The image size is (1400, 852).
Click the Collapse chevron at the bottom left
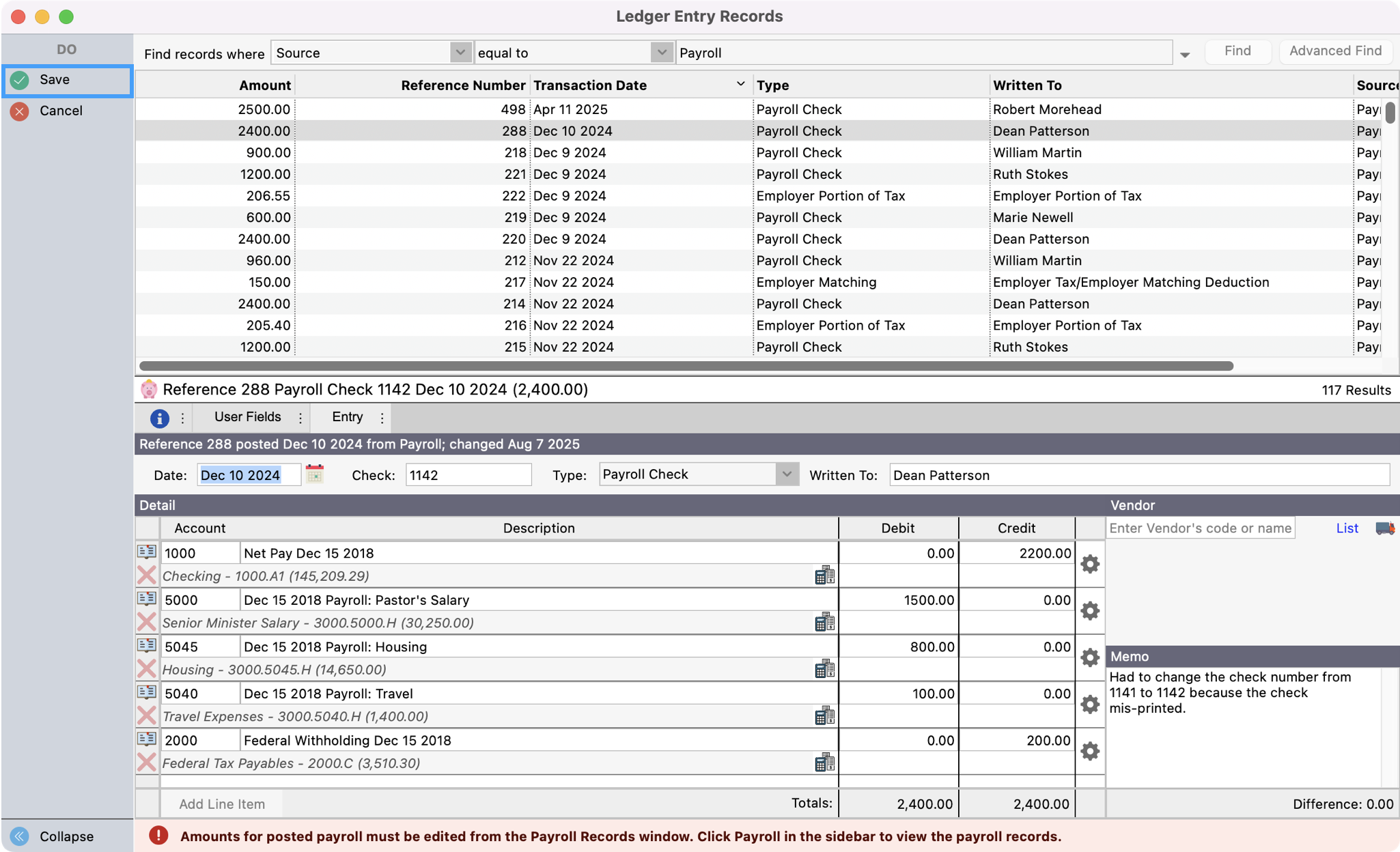coord(19,836)
